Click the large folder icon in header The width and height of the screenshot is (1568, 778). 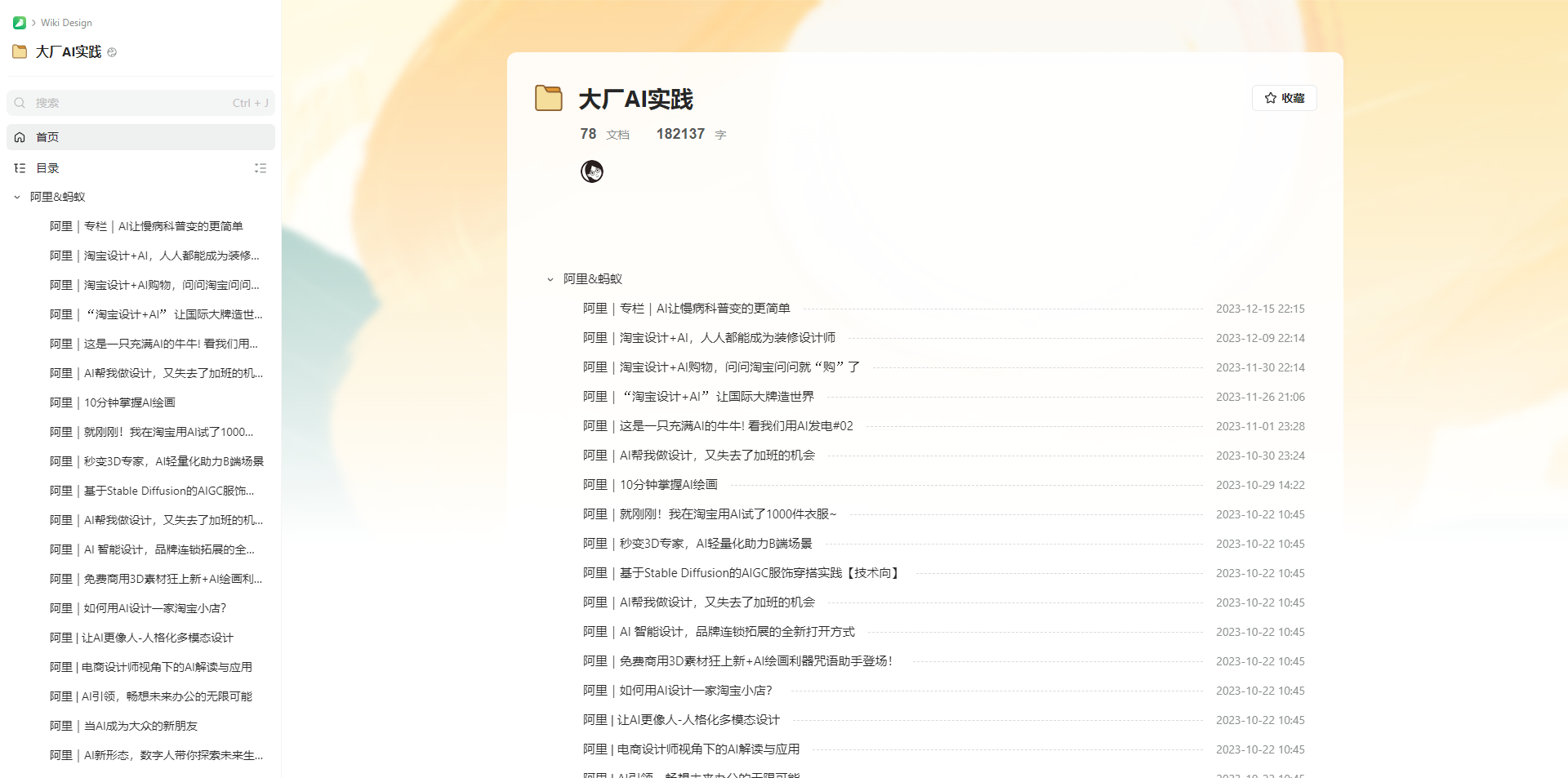[549, 98]
